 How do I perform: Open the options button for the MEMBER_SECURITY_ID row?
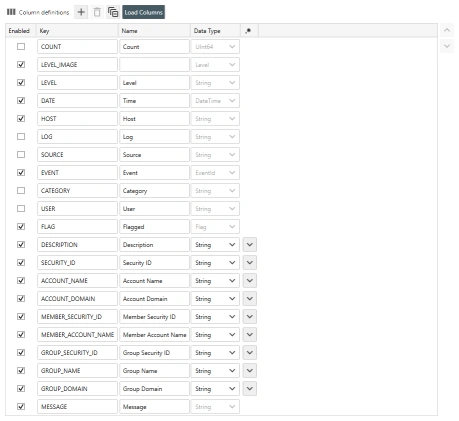point(250,317)
